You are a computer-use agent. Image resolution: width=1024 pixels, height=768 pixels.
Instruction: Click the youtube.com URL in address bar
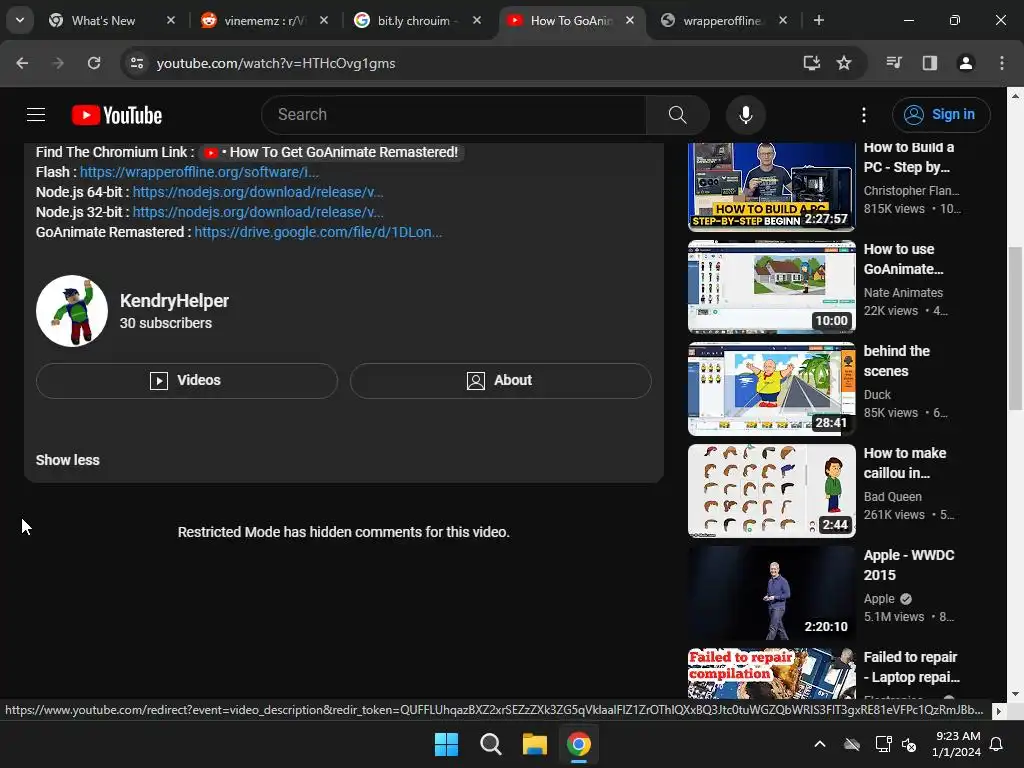[276, 63]
